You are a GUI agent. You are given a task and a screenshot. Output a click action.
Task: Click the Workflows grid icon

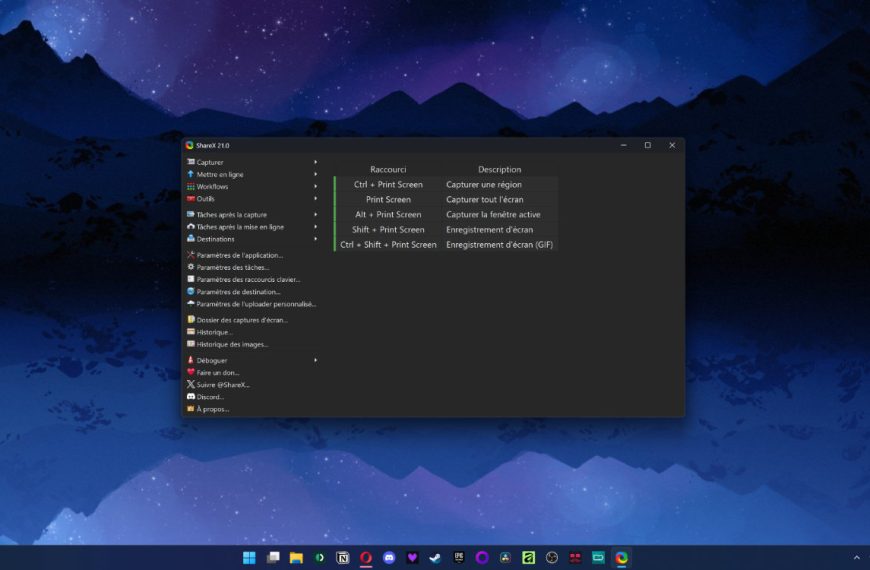point(191,186)
